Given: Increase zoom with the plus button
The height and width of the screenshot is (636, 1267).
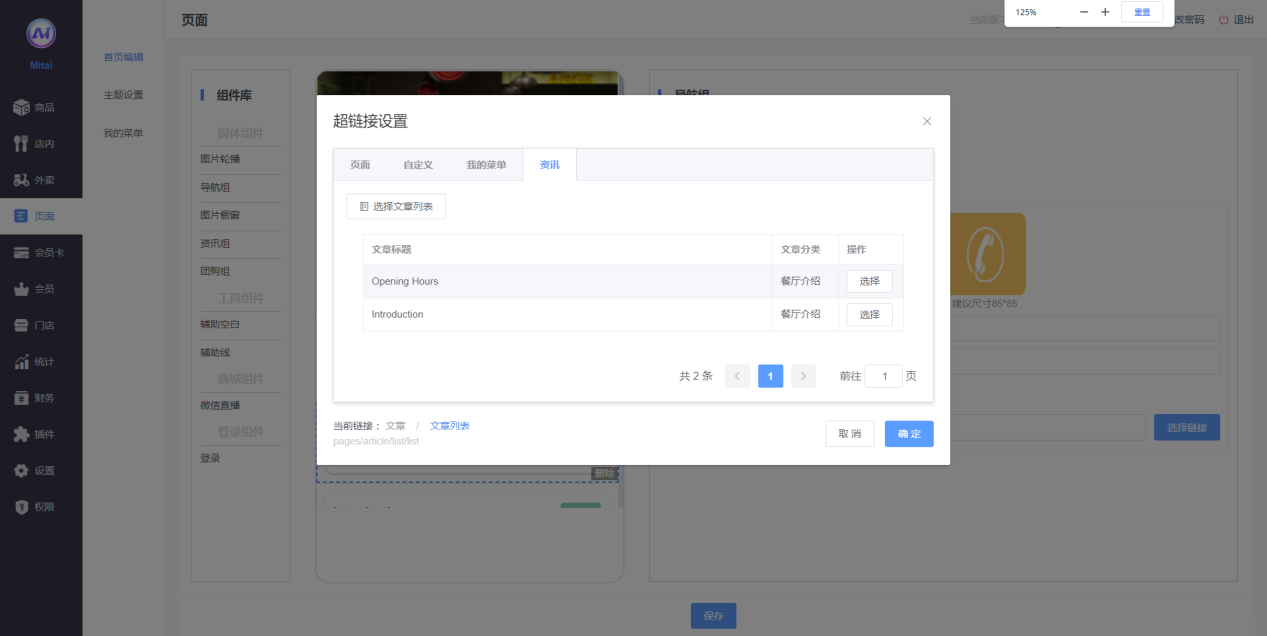Looking at the screenshot, I should [x=1105, y=12].
